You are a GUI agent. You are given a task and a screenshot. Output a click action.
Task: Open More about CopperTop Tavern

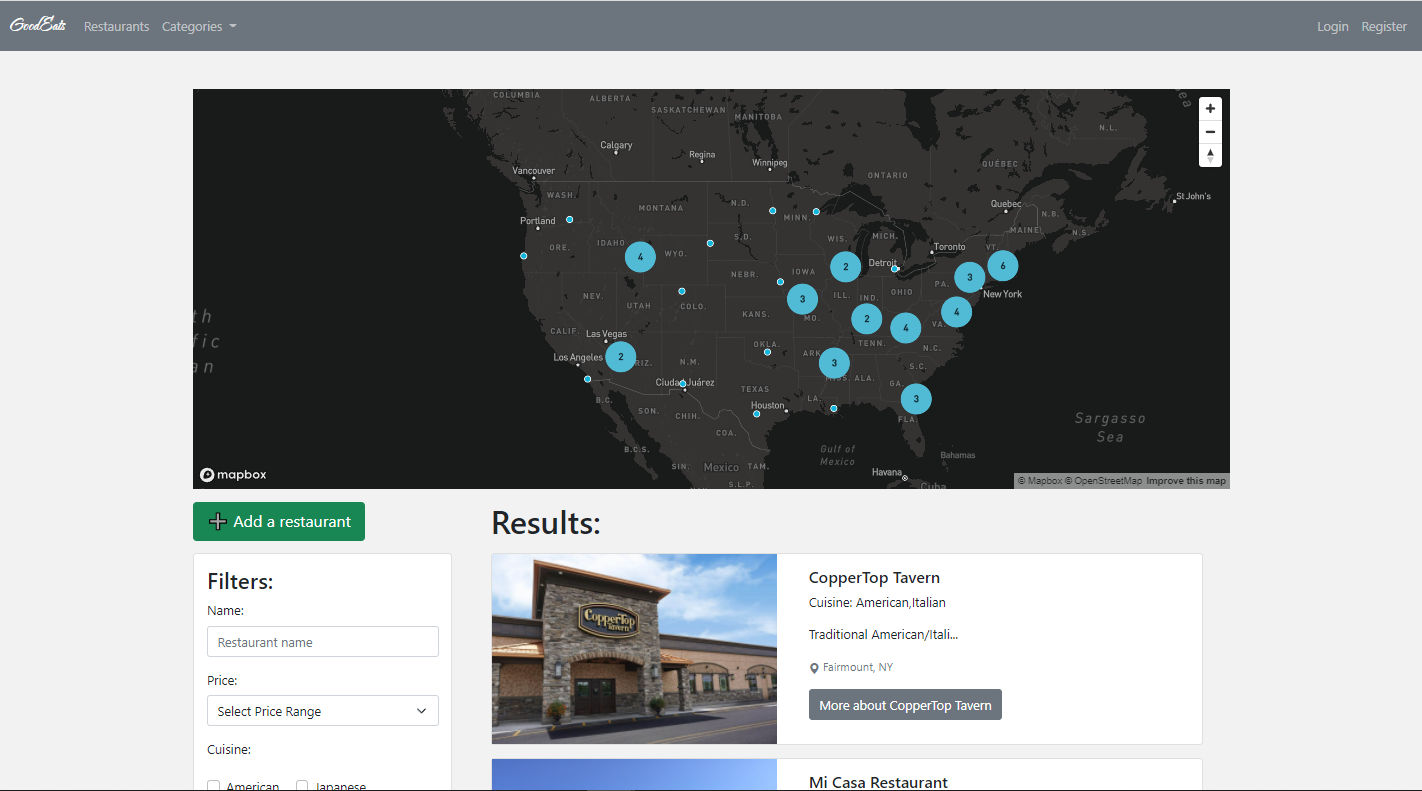point(905,705)
